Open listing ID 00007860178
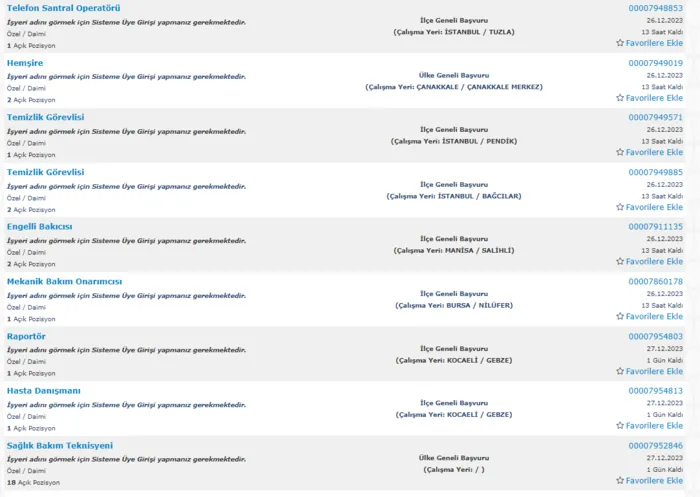The height and width of the screenshot is (497, 700). [x=655, y=281]
